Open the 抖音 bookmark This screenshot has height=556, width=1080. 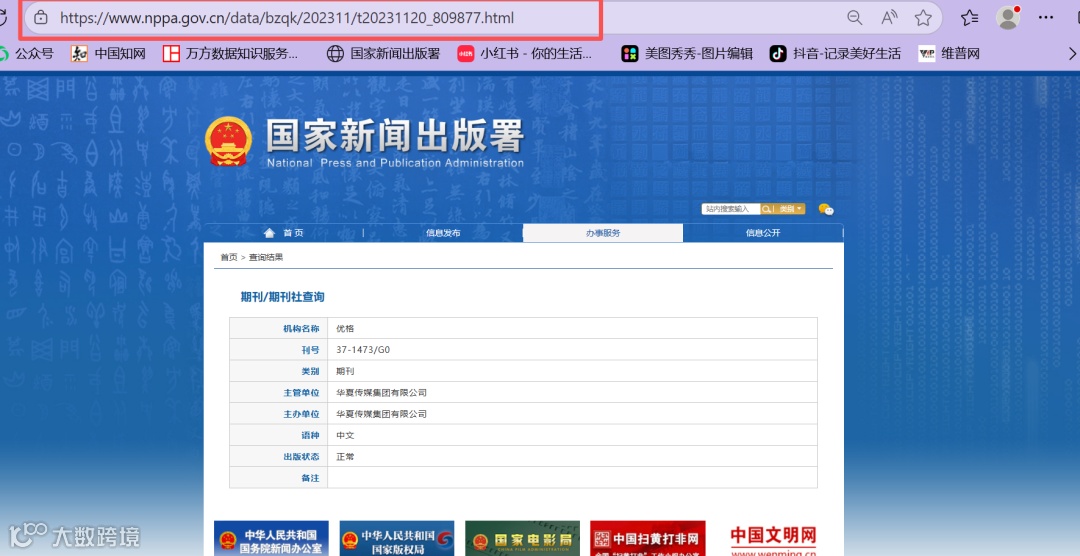coord(835,54)
